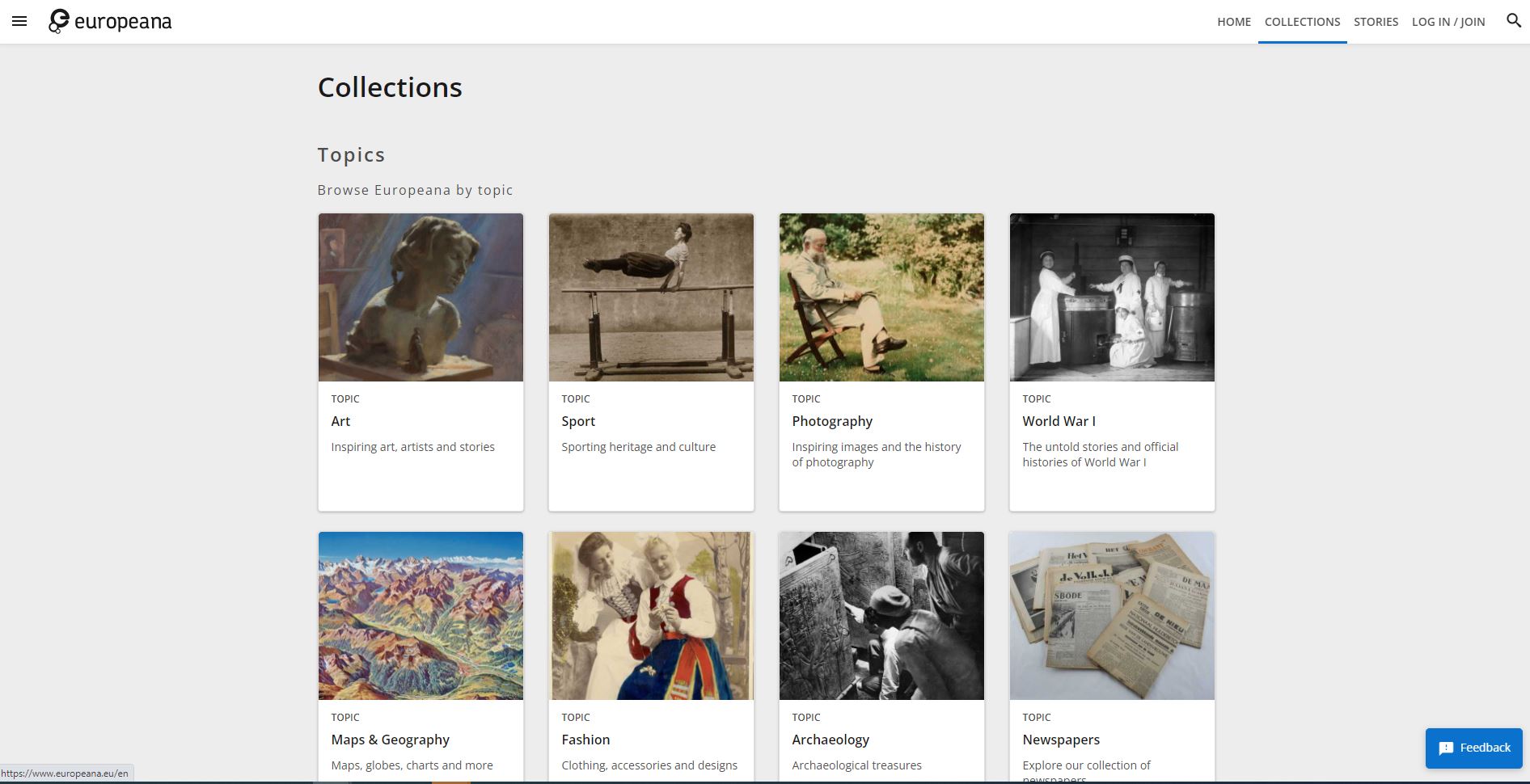1530x784 pixels.
Task: Open the Photography topic image
Action: point(881,297)
